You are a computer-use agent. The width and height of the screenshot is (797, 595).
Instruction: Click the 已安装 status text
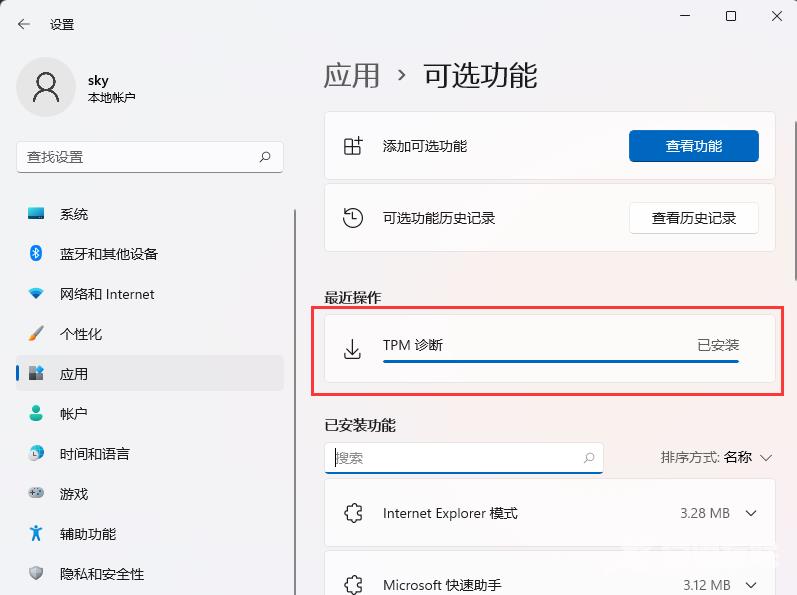[718, 345]
